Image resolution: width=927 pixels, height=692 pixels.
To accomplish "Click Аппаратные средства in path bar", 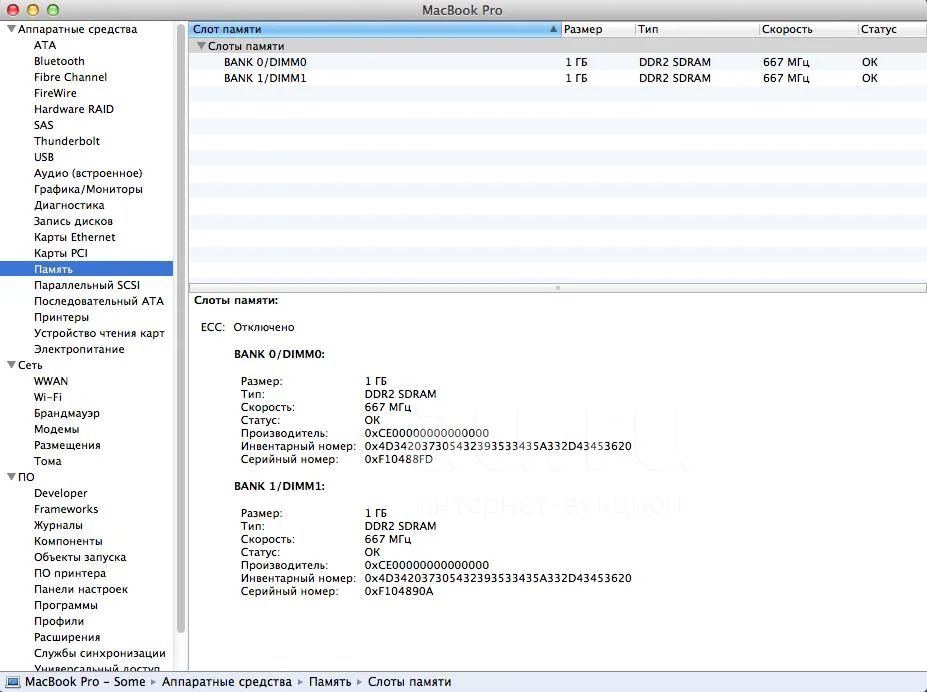I will [226, 682].
